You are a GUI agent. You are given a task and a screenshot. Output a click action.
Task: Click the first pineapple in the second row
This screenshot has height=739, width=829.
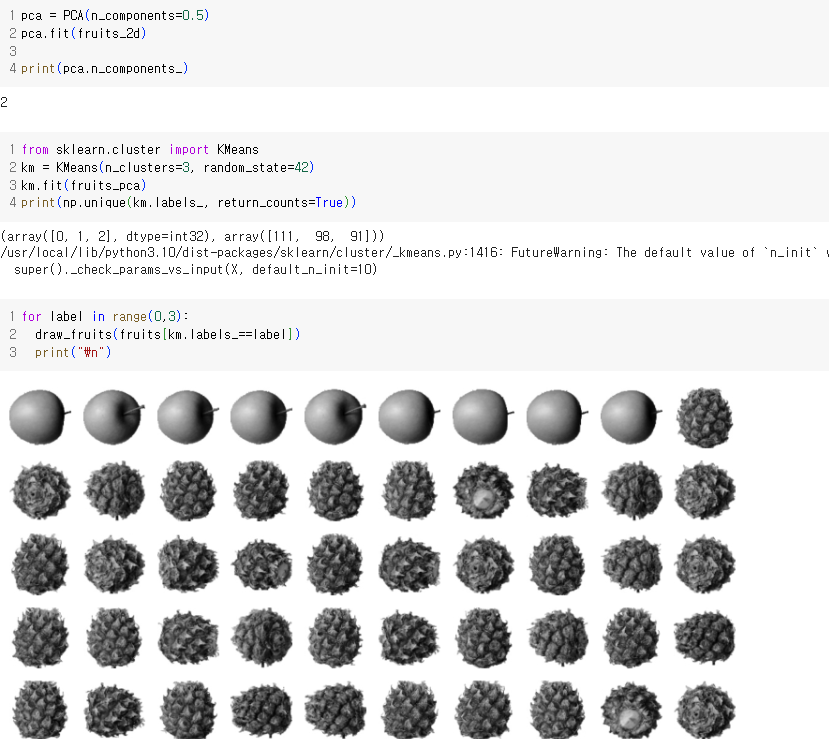pos(41,491)
